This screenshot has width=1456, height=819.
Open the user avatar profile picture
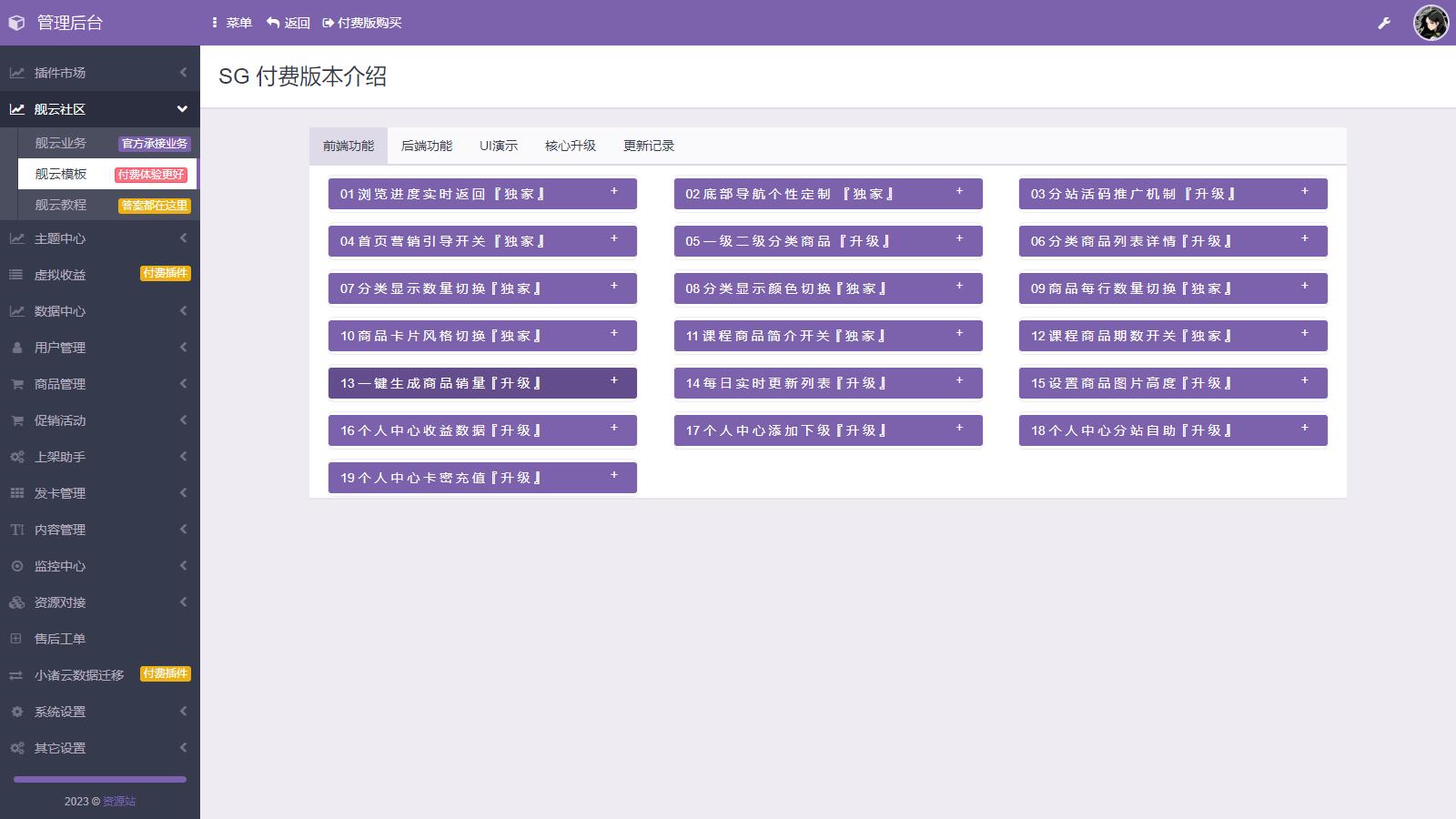pyautogui.click(x=1431, y=23)
